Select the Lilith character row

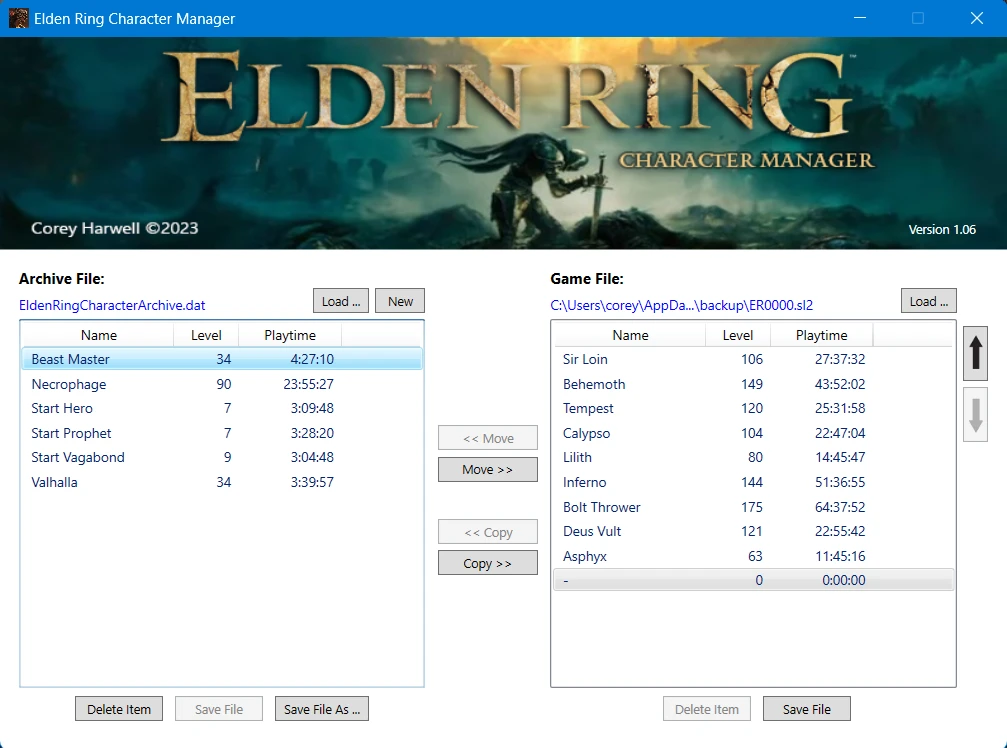[753, 457]
